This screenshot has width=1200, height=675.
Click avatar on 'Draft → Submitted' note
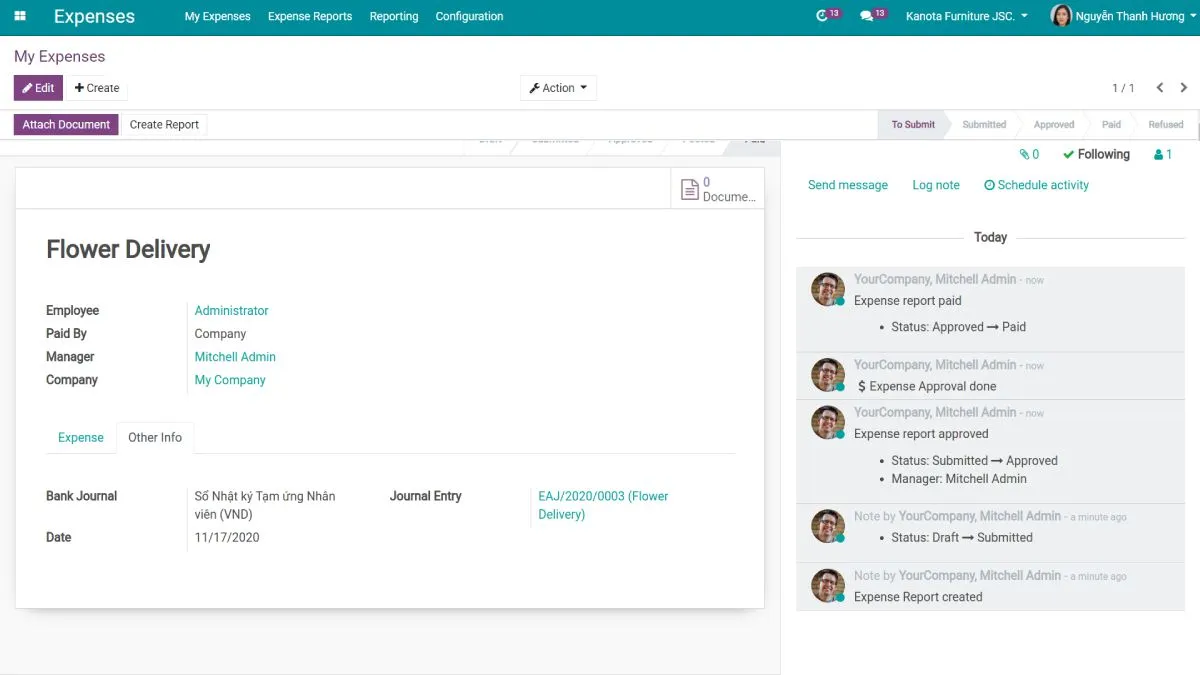[828, 526]
